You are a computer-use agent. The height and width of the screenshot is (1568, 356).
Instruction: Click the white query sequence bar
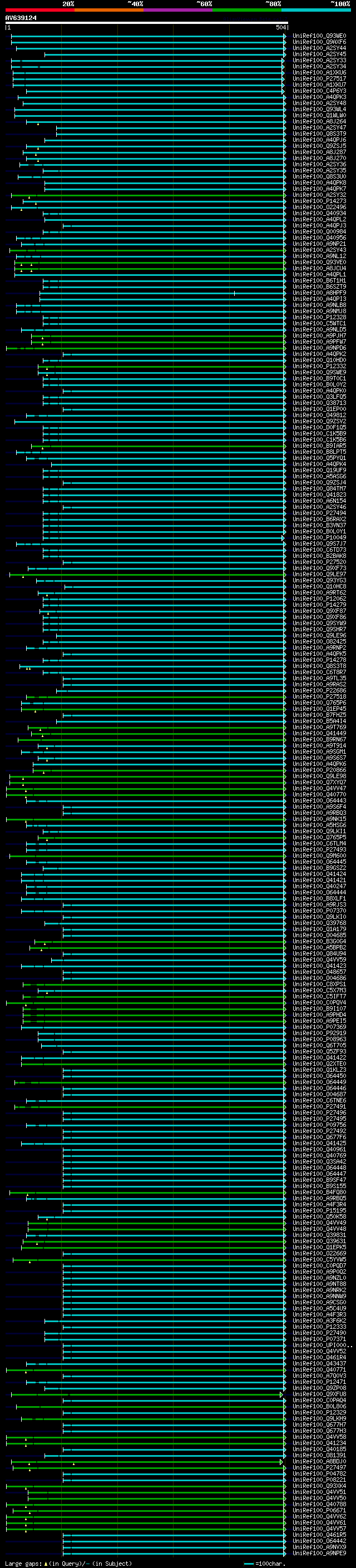click(x=146, y=23)
